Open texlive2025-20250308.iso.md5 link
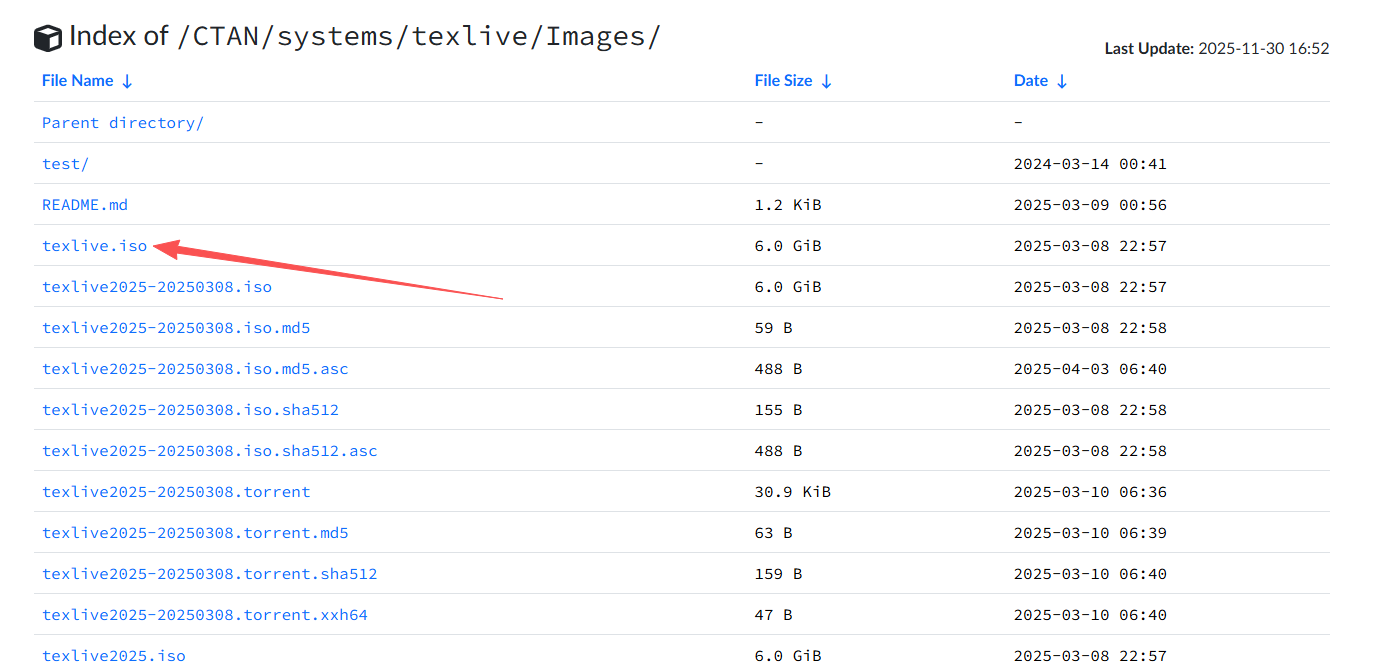This screenshot has height=672, width=1380. point(176,328)
